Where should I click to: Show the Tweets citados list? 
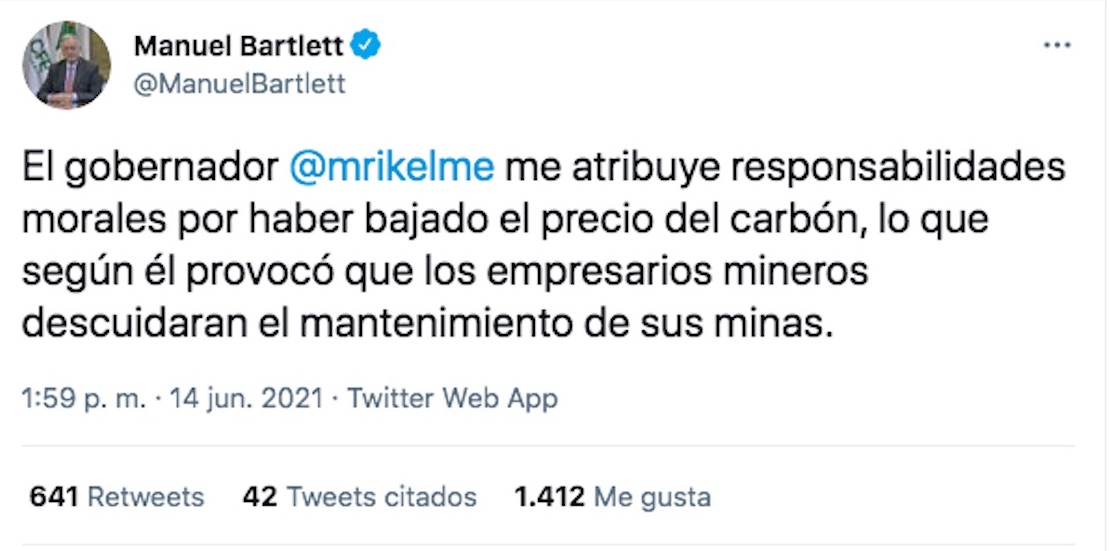pos(381,497)
